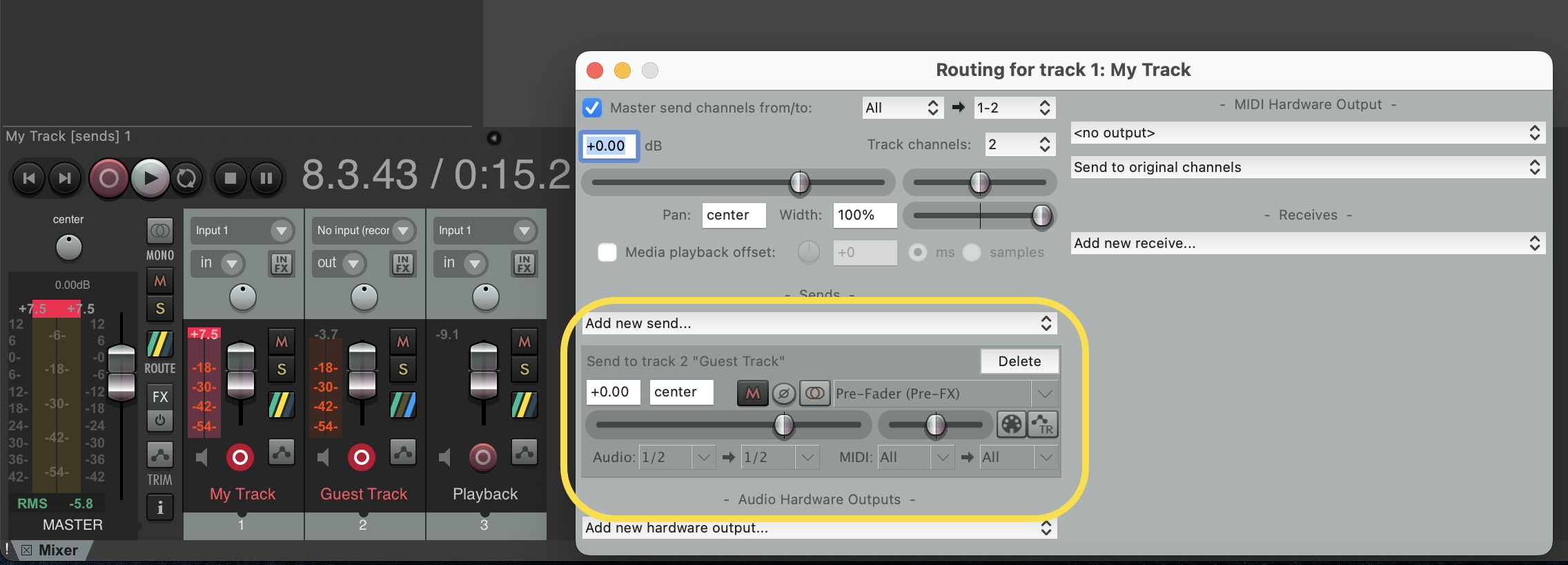
Task: Toggle send mono downmix icon
Action: click(x=814, y=394)
